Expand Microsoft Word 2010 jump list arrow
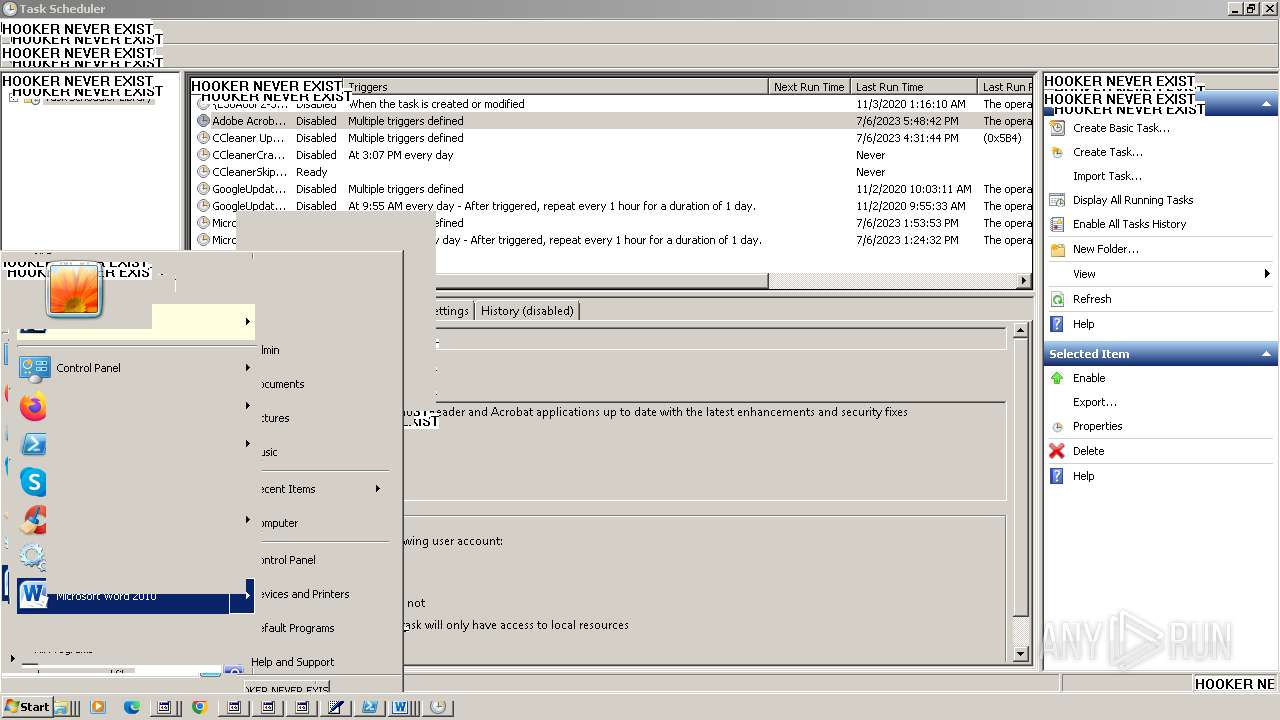Viewport: 1280px width, 720px height. click(247, 596)
